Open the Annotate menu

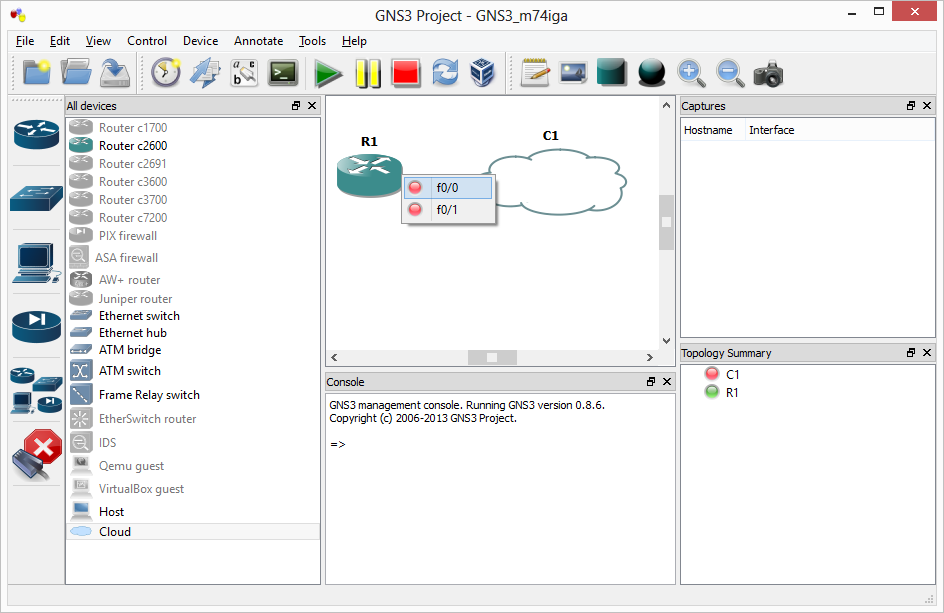tap(258, 41)
